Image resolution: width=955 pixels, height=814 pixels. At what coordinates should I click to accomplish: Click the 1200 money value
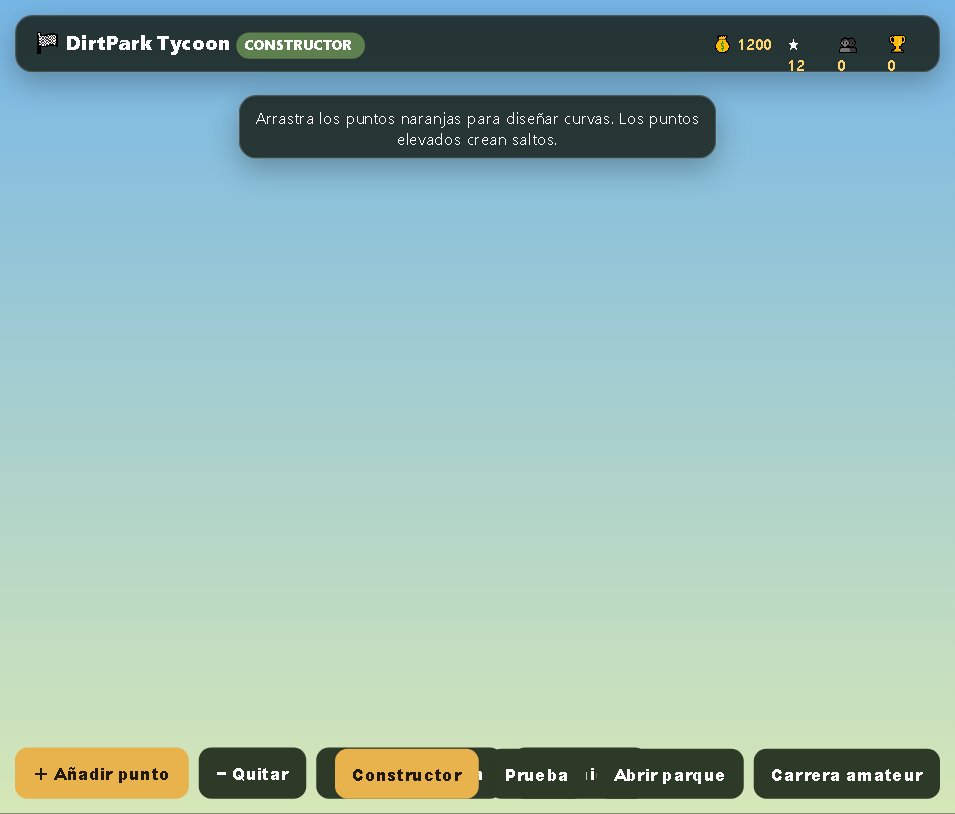tap(754, 44)
